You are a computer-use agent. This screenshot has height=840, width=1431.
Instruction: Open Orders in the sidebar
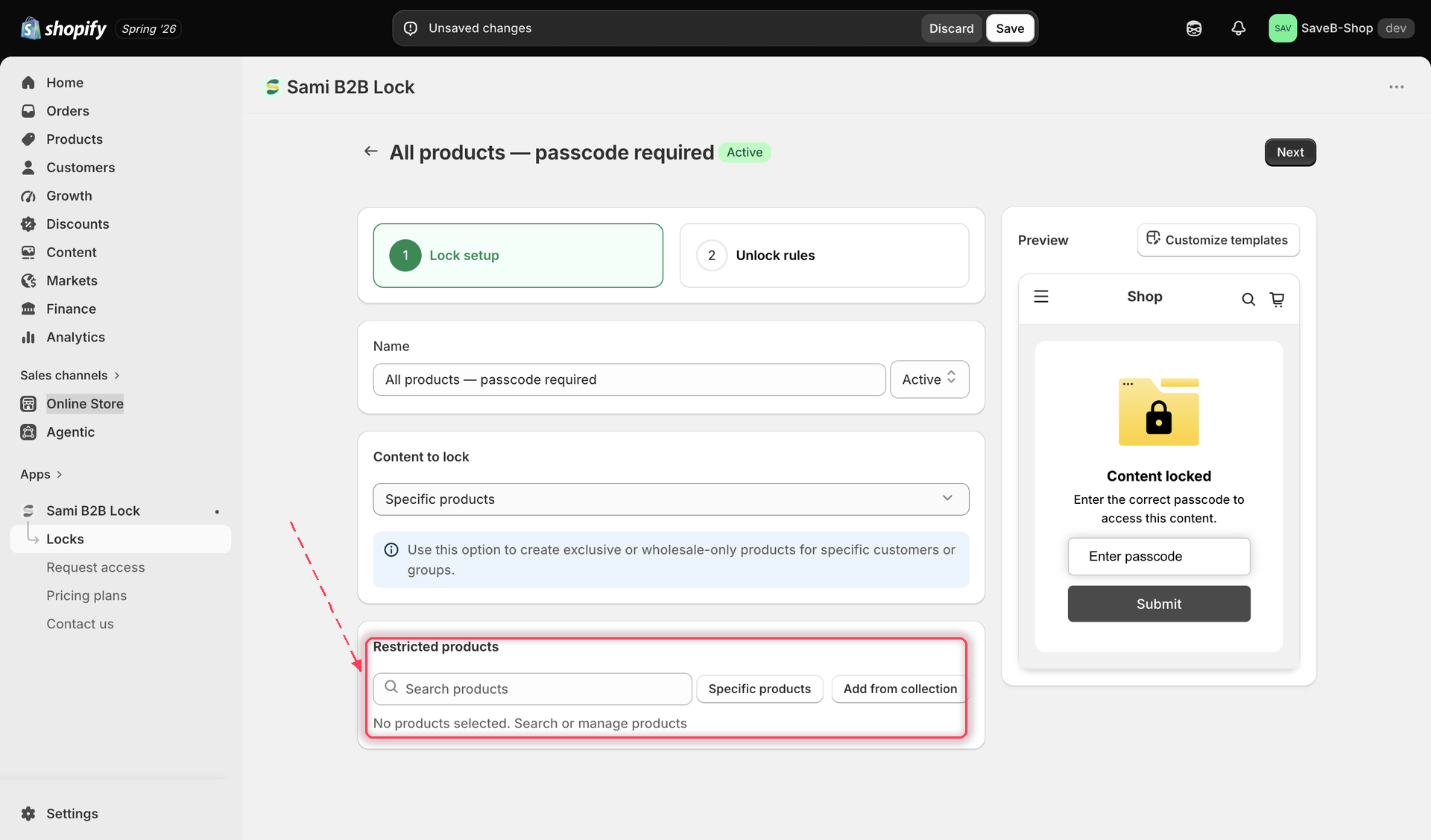pos(67,111)
